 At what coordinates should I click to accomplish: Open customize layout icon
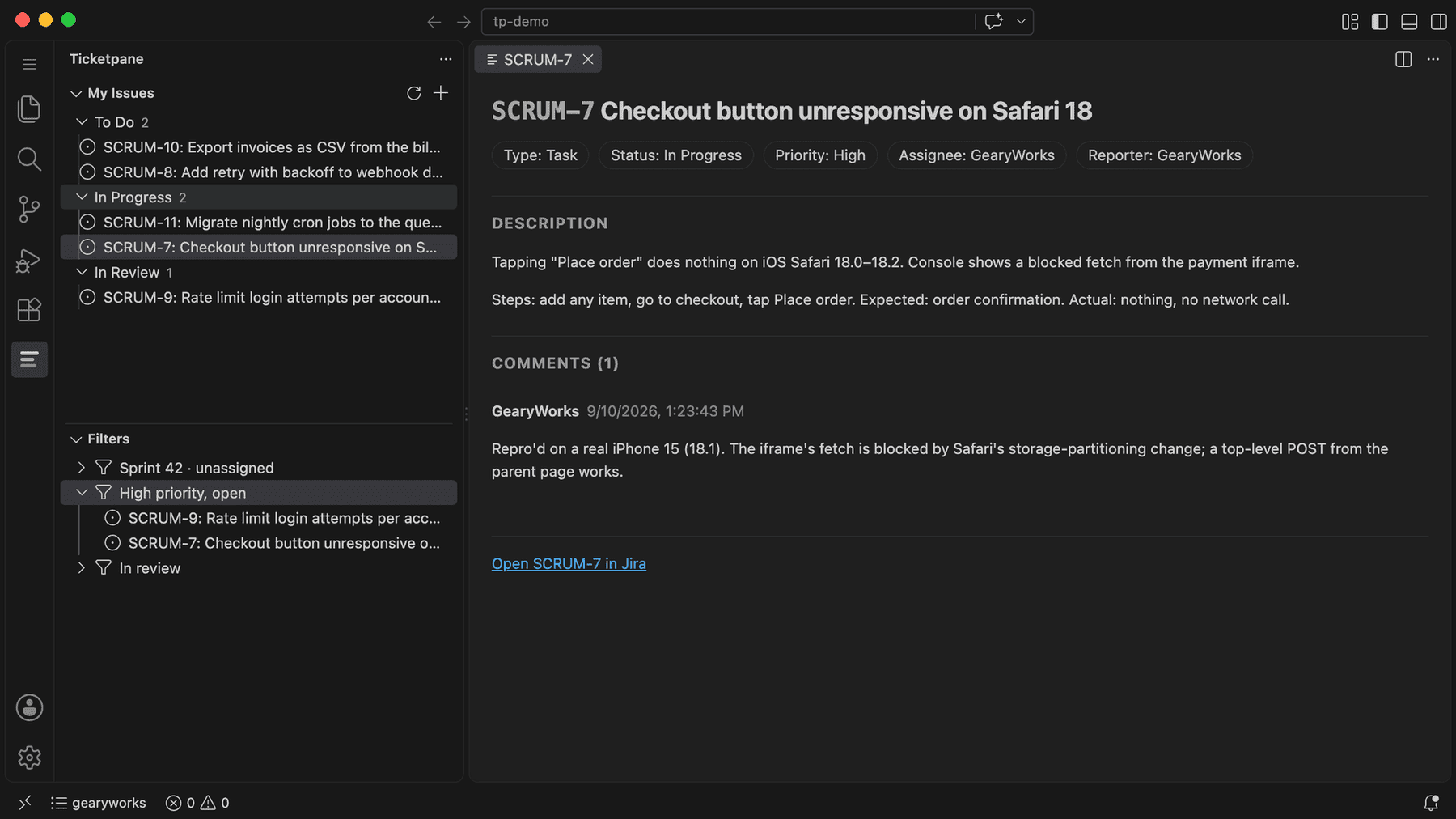(1350, 22)
